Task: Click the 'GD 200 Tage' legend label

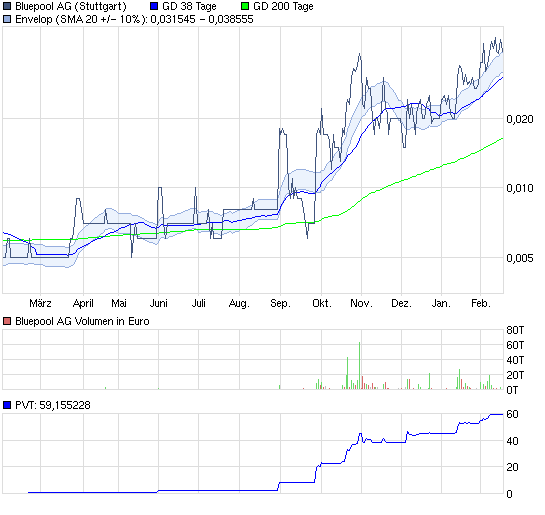Action: [283, 6]
